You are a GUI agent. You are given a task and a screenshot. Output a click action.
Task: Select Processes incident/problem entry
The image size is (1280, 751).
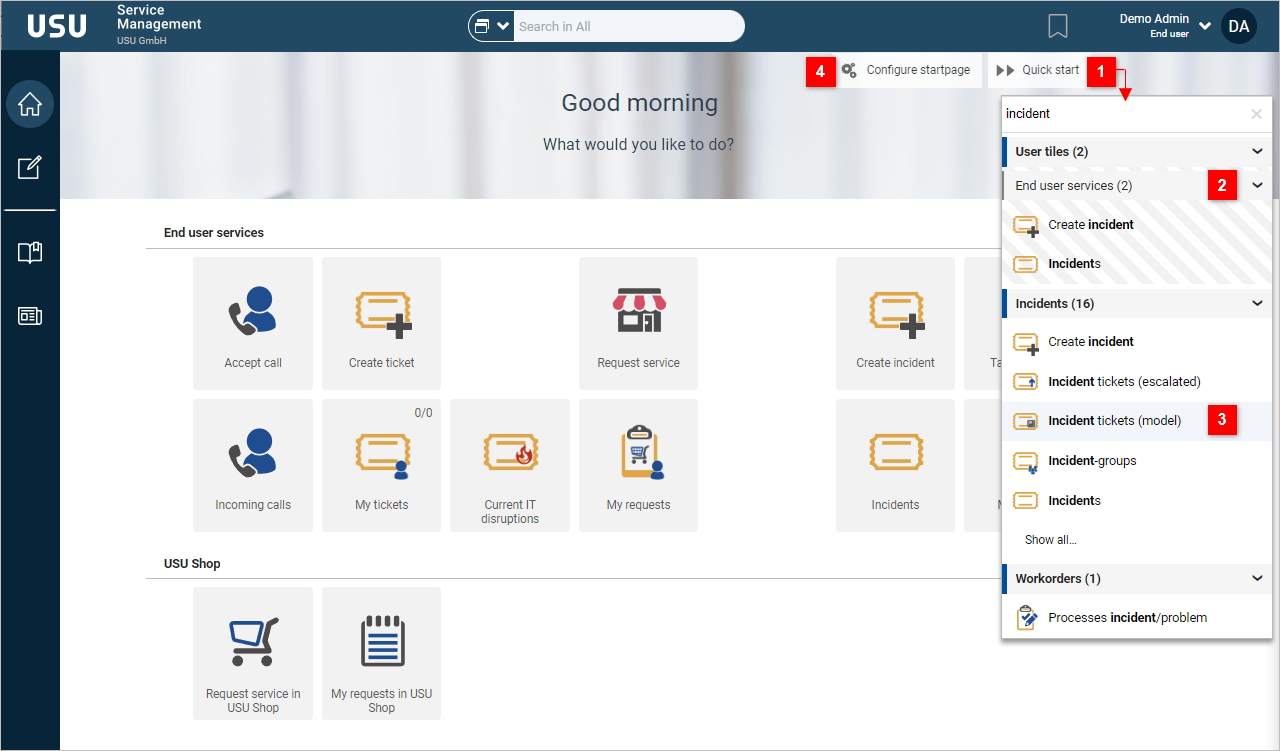point(1127,618)
